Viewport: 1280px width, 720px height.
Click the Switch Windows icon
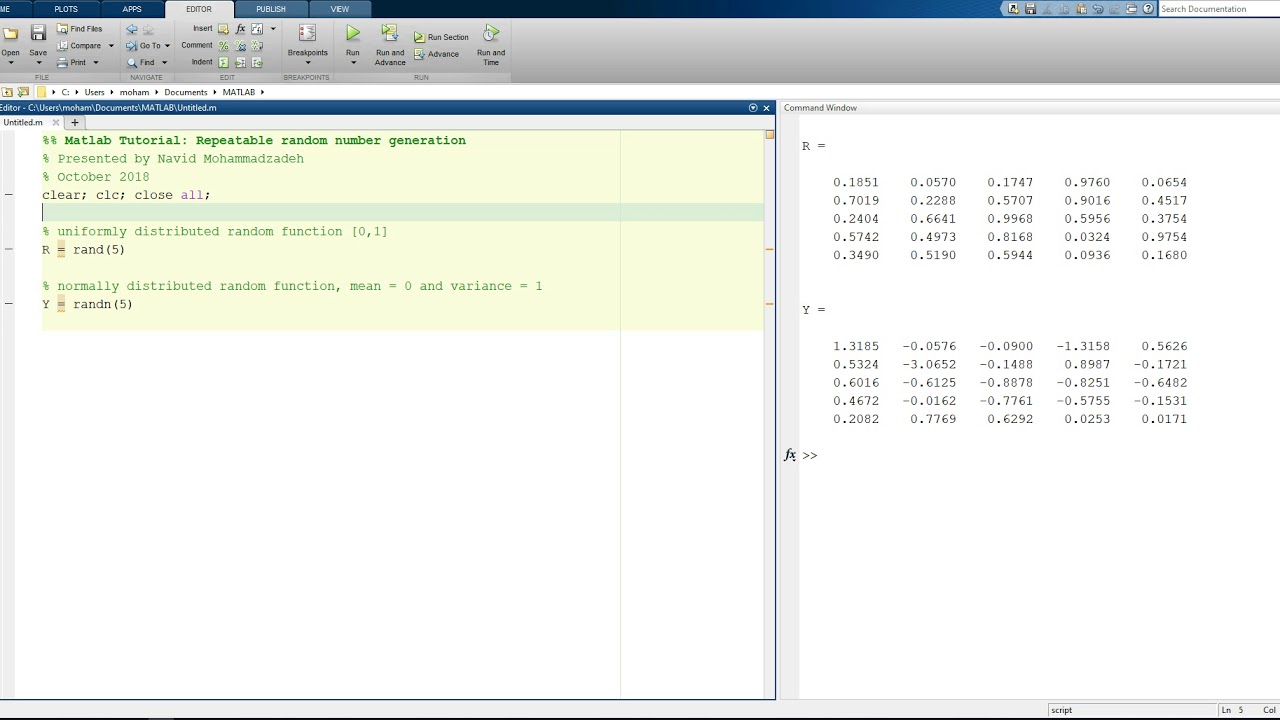(1131, 9)
